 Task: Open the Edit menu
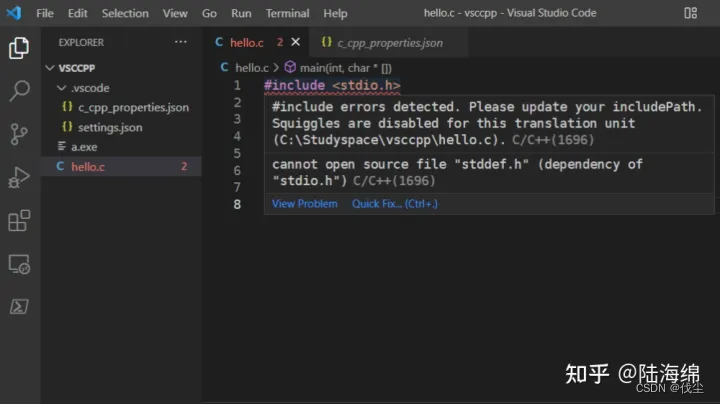[x=77, y=13]
